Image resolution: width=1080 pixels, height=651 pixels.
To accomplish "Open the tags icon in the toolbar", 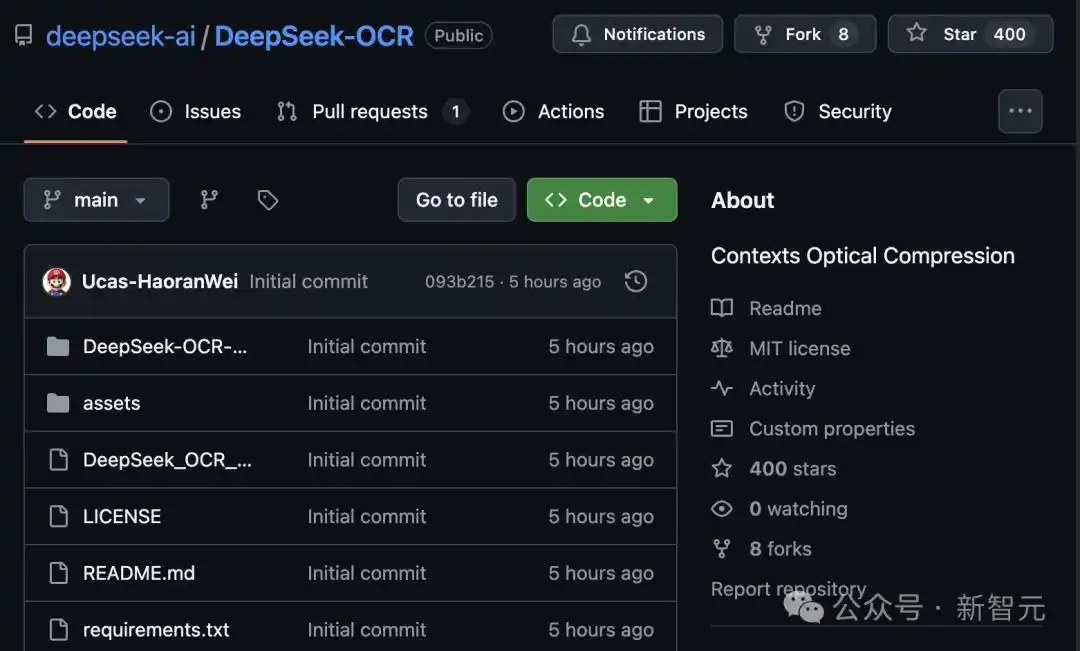I will point(267,199).
